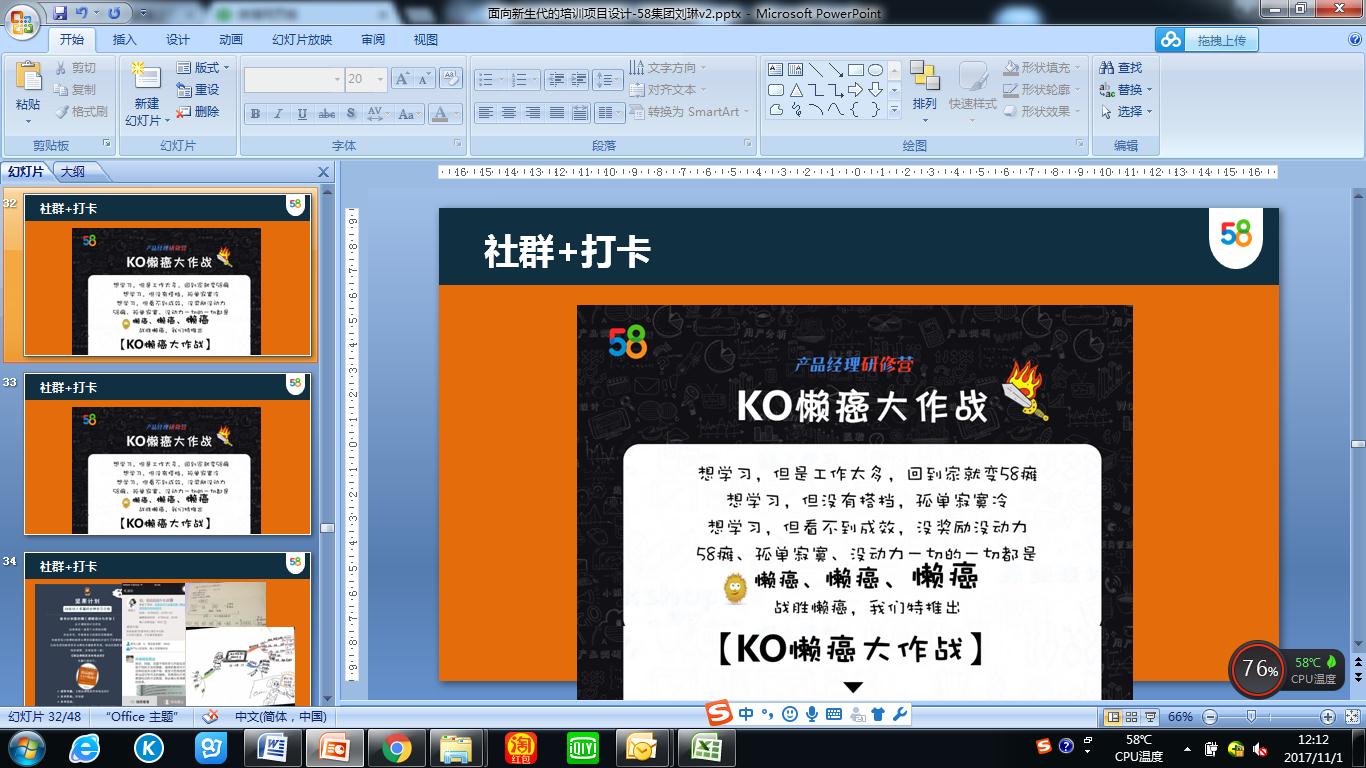Screen dimensions: 1366x768
Task: Toggle Strikethrough (abc) formatting
Action: click(x=327, y=114)
